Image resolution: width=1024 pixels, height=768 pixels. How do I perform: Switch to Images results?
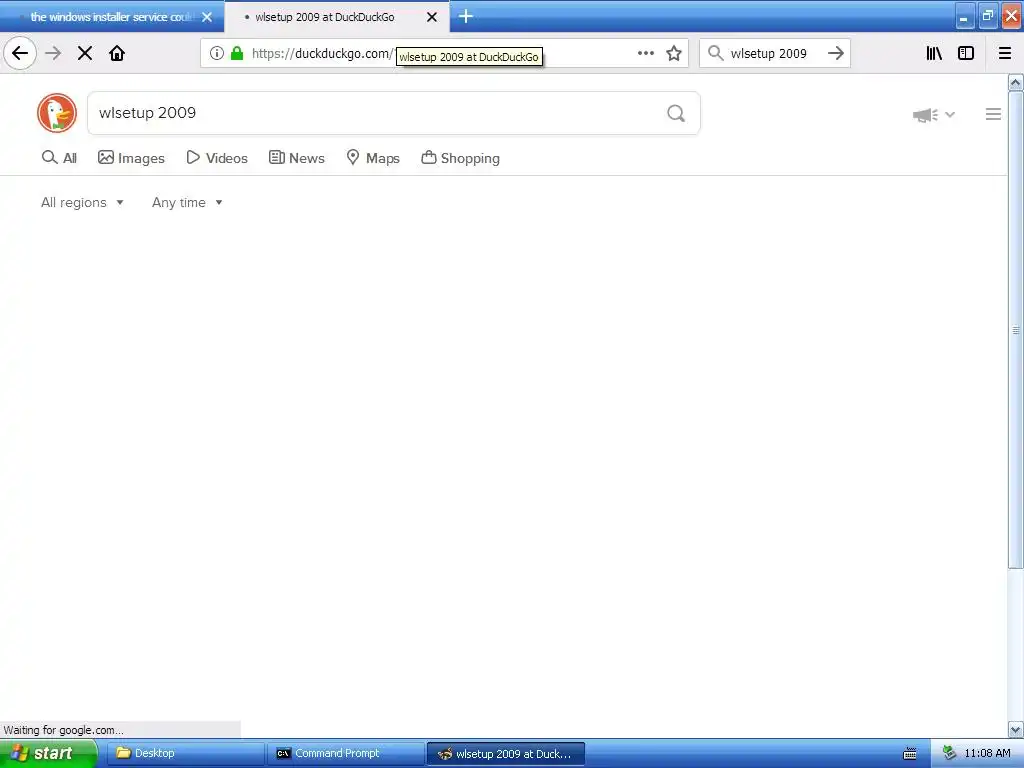pyautogui.click(x=131, y=158)
